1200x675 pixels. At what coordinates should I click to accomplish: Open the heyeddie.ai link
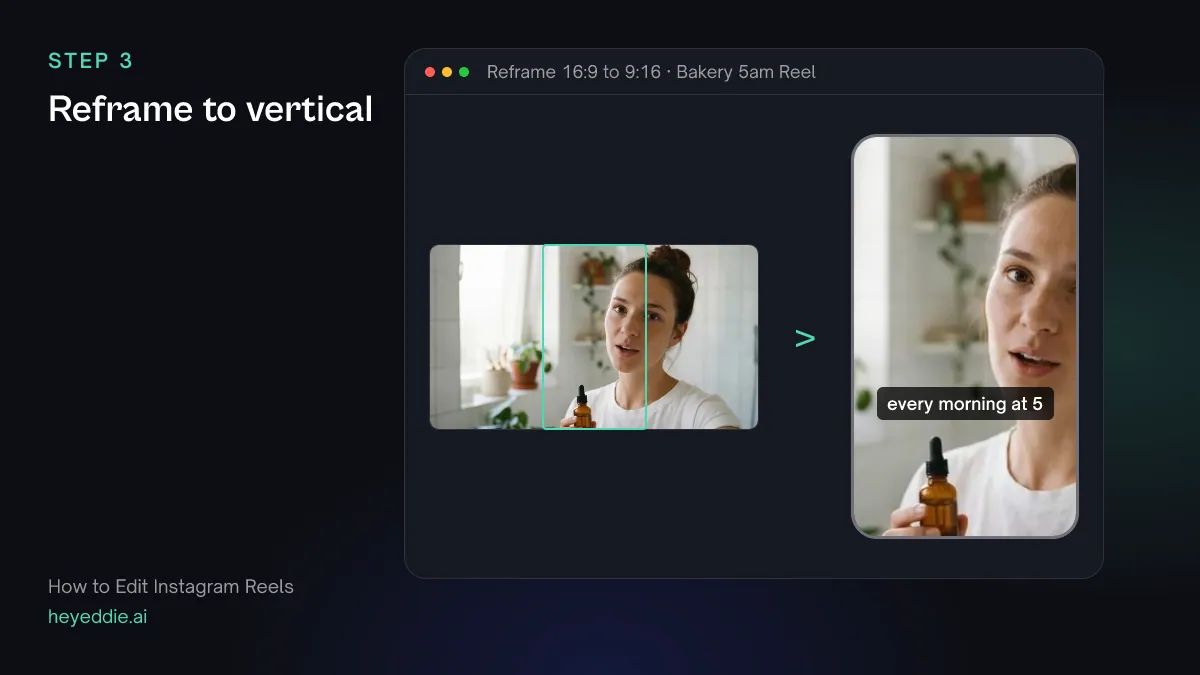pos(97,616)
